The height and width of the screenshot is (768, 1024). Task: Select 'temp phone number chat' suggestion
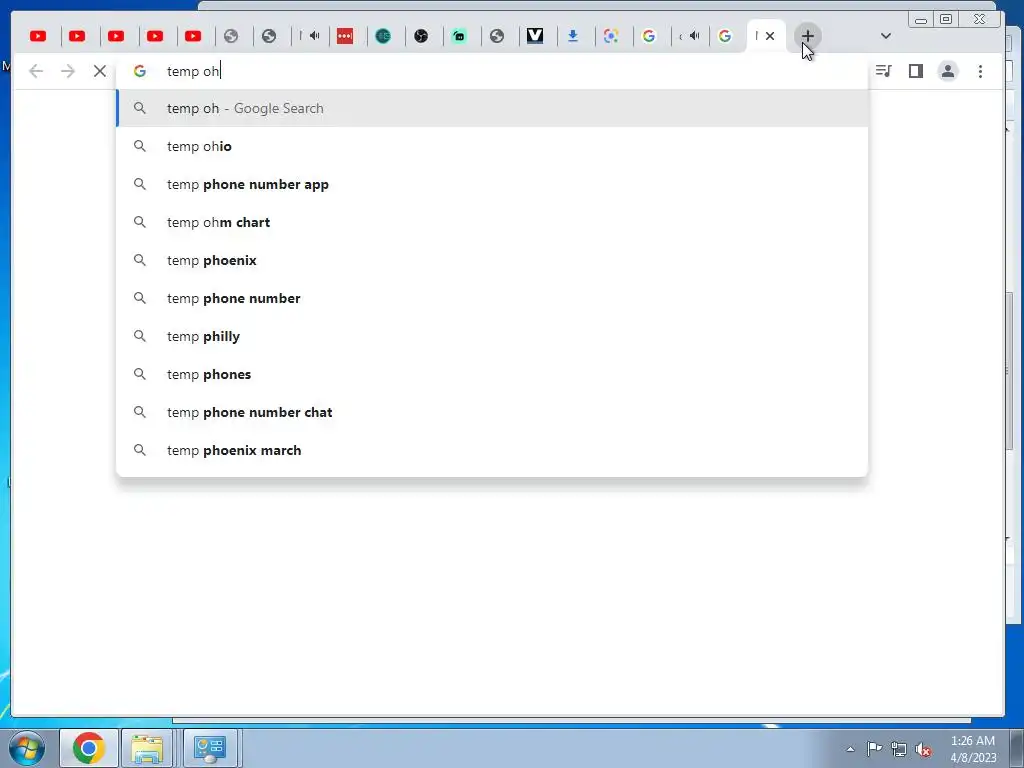(x=492, y=412)
